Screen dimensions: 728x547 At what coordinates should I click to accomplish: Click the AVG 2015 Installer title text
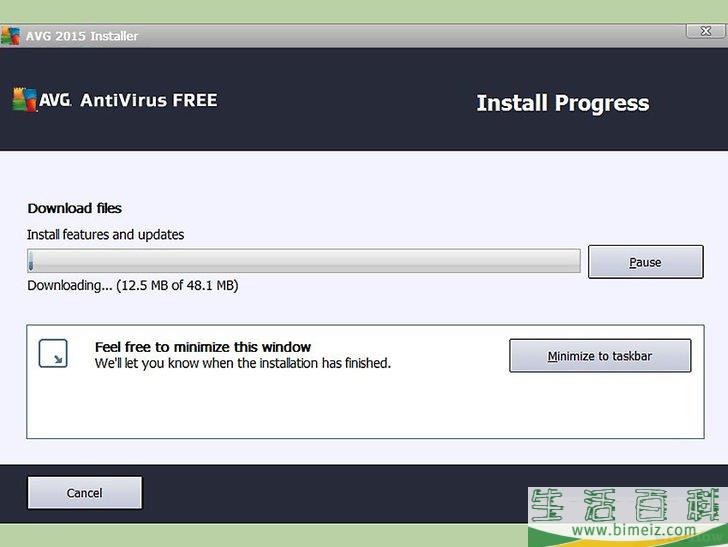82,36
